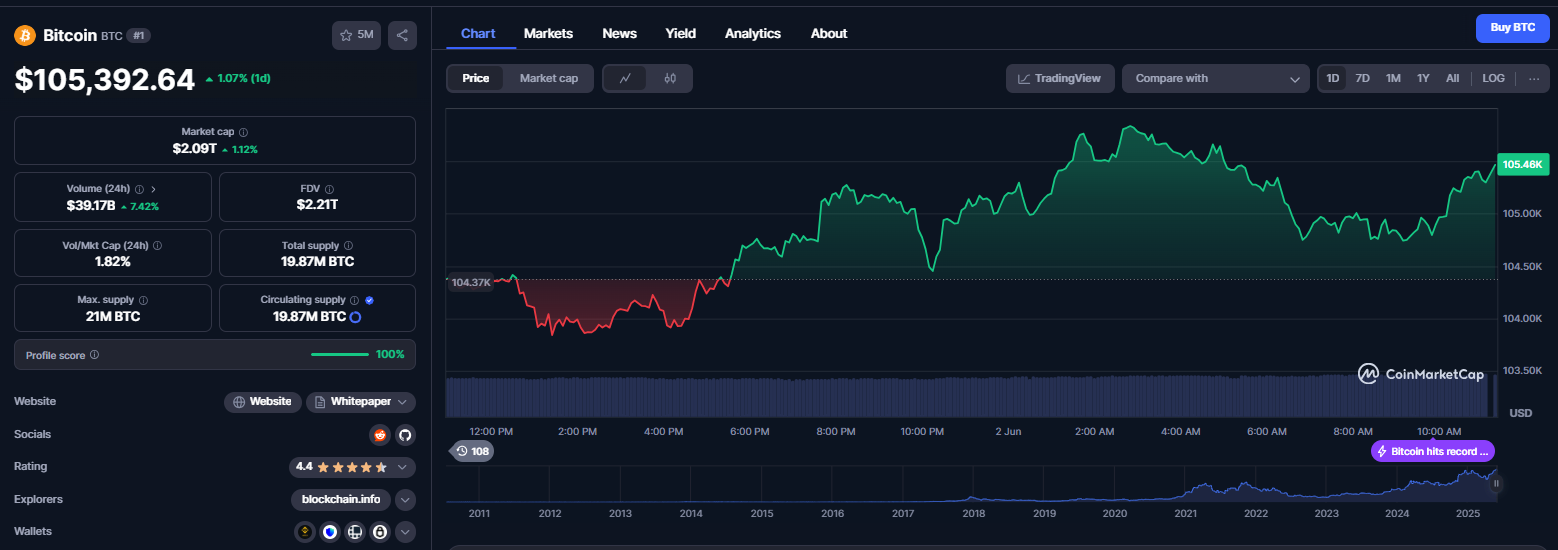Enable the LOG scale toggle

pos(1493,78)
